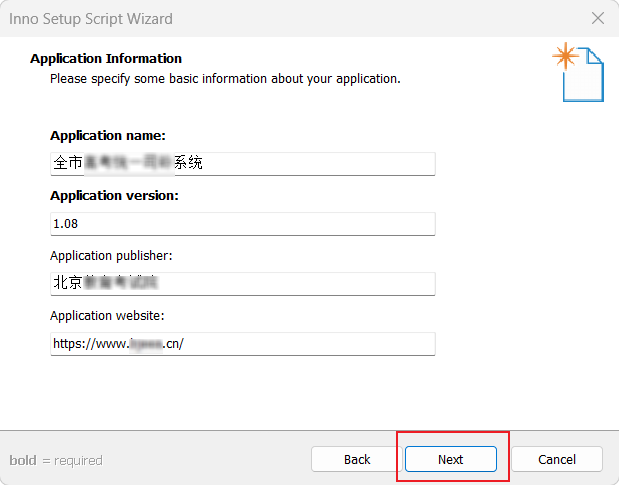The image size is (619, 485).
Task: Click the orange starburst on wizard icon
Action: click(565, 56)
